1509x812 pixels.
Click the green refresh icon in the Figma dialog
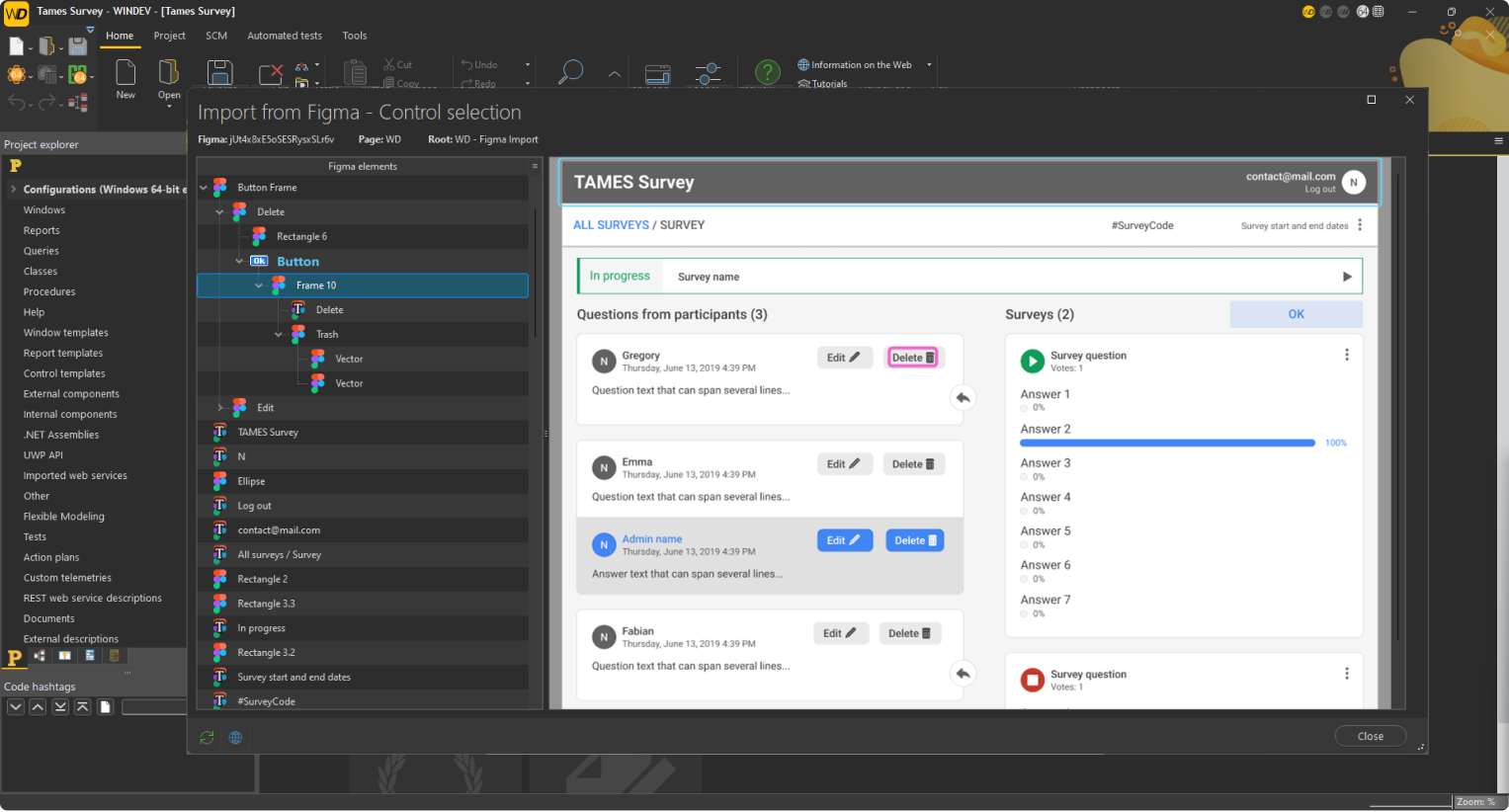207,737
